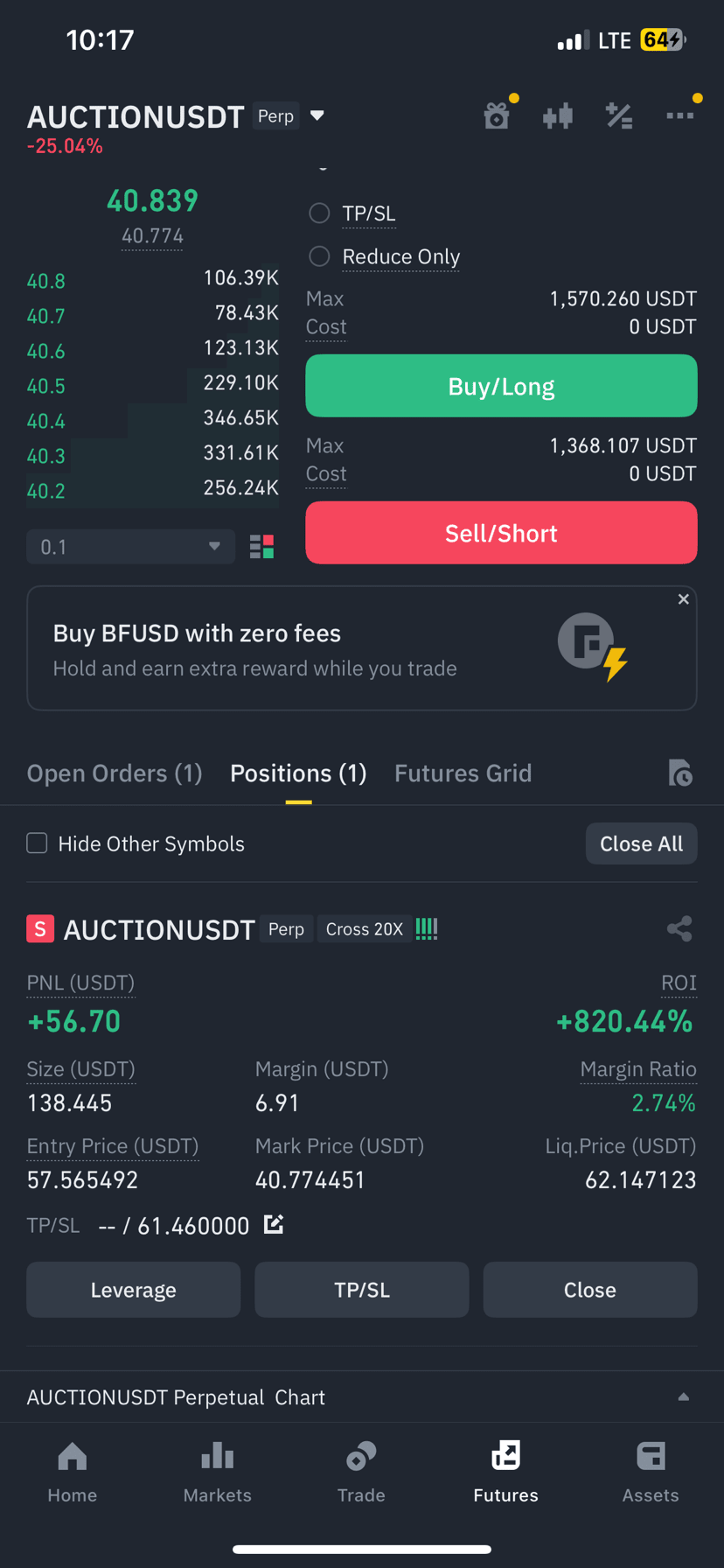Open the gift rewards icon
The image size is (724, 1568).
click(x=497, y=115)
